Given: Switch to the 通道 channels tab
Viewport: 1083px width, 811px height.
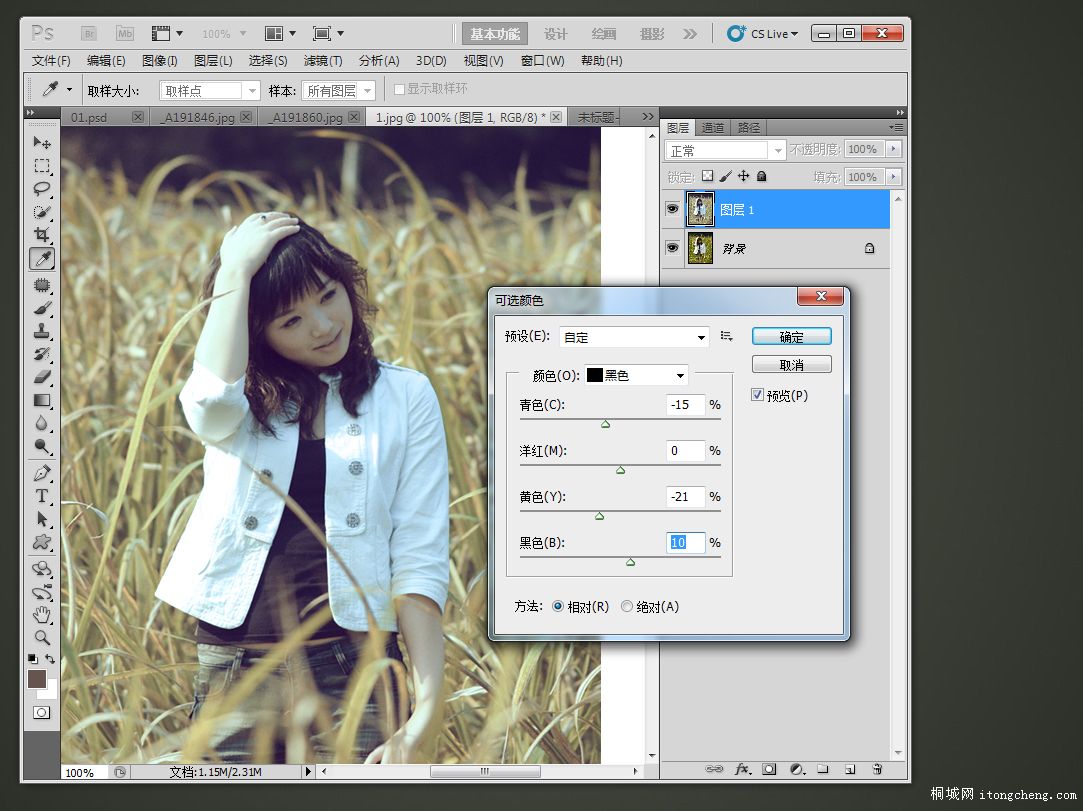Looking at the screenshot, I should click(713, 128).
